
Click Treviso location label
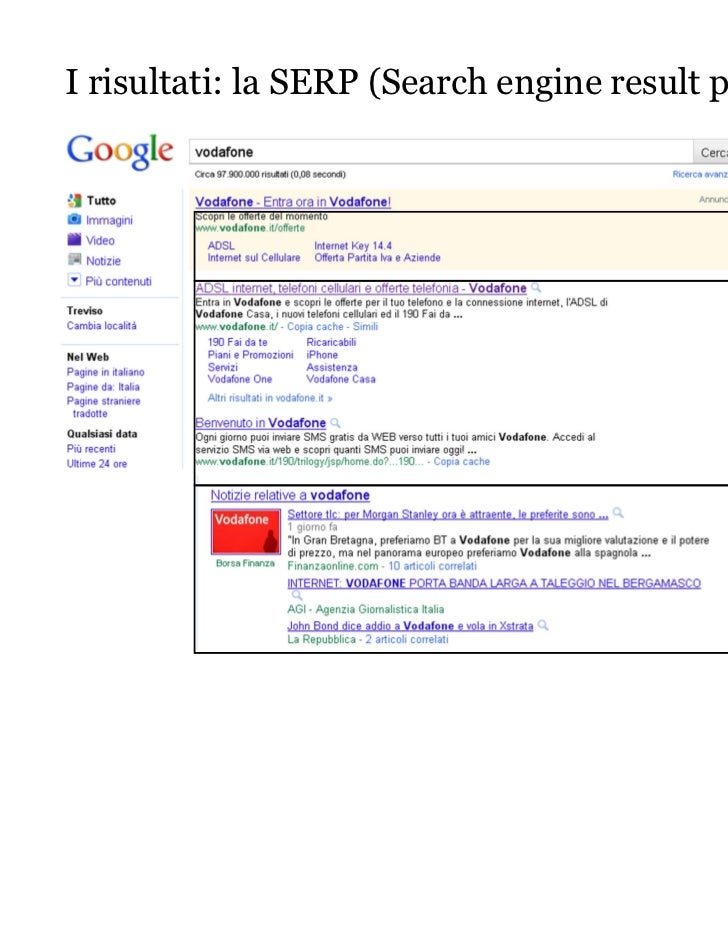click(85, 310)
